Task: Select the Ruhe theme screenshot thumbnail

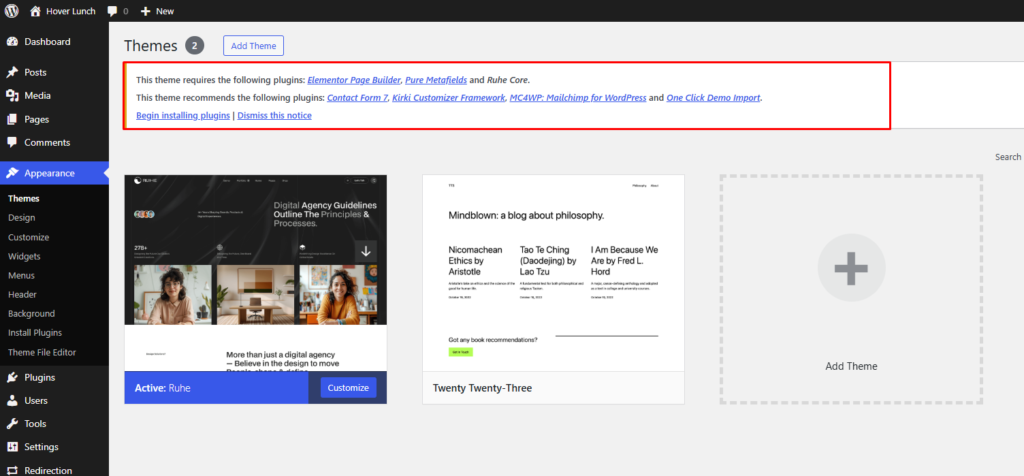Action: (255, 273)
